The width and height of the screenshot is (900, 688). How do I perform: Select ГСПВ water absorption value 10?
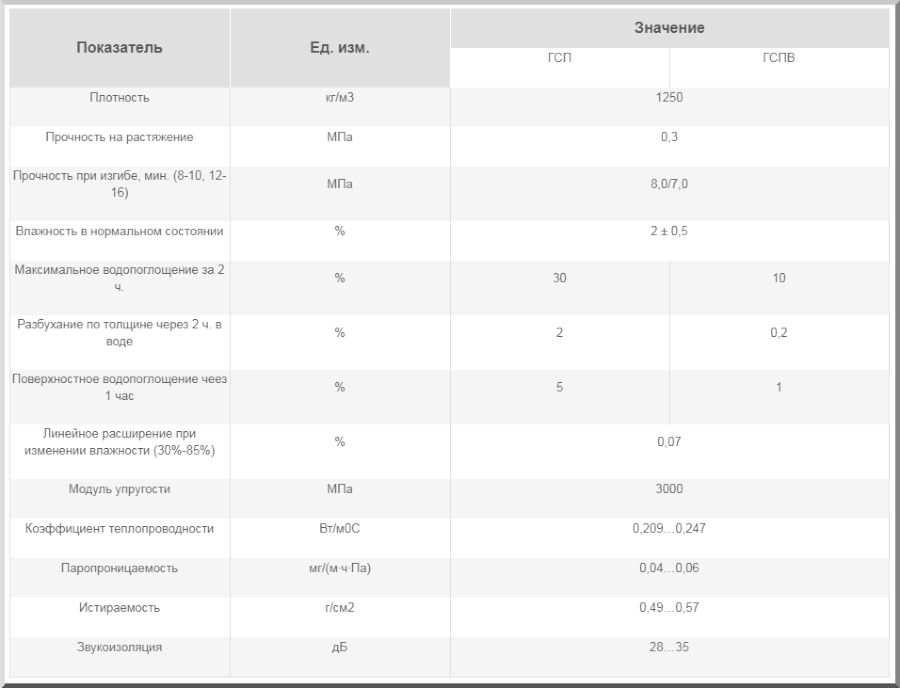tap(779, 278)
